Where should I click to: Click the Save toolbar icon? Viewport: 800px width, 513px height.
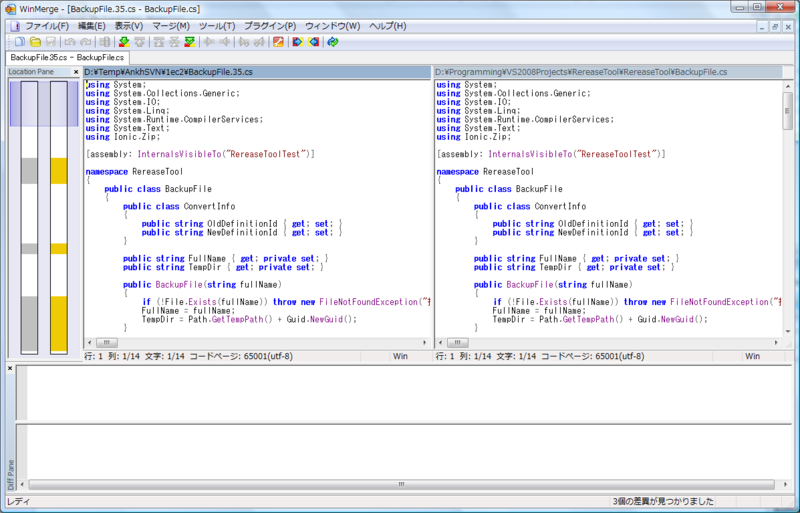51,42
